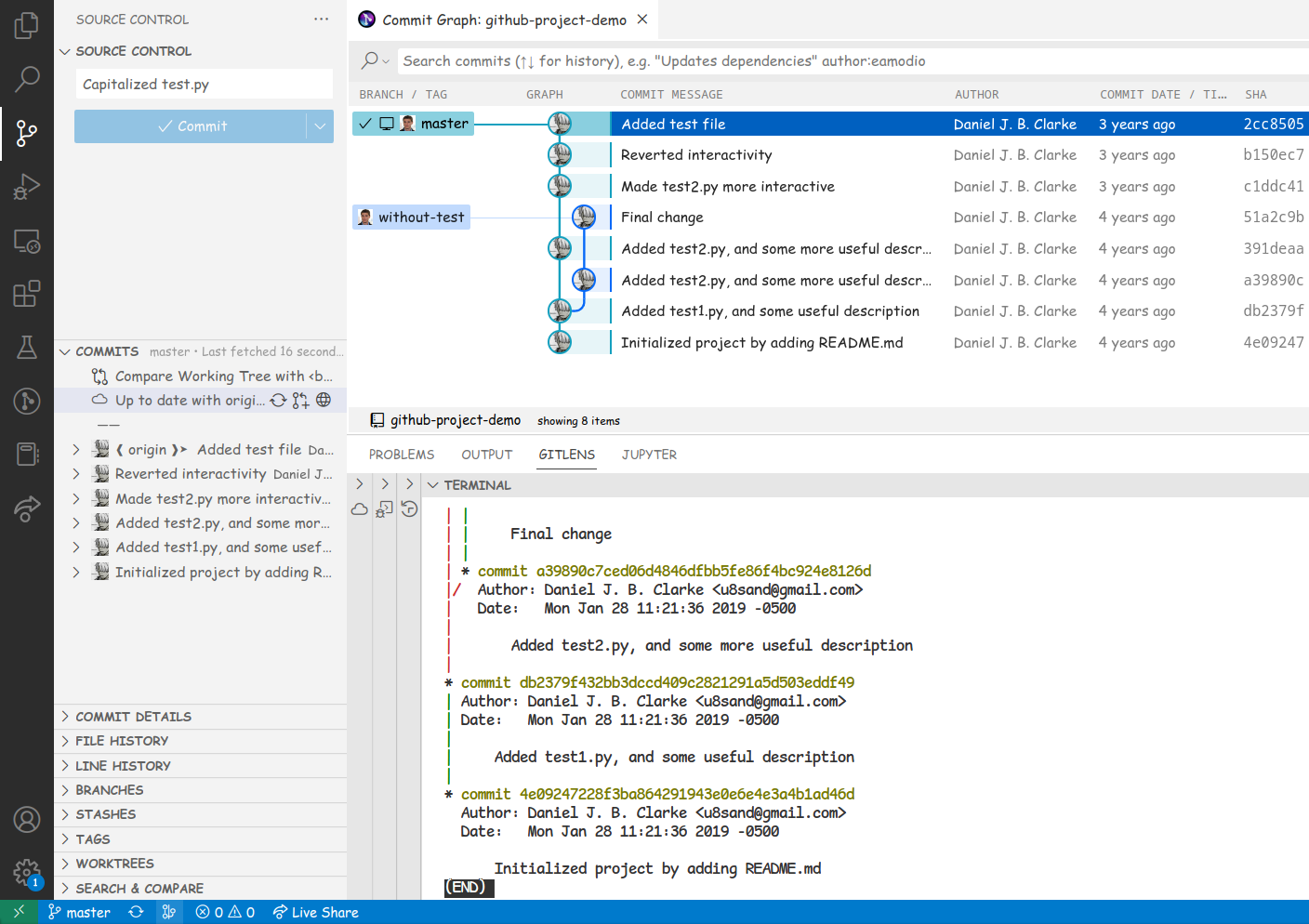Click the commit message input field
This screenshot has height=924, width=1309.
point(204,85)
